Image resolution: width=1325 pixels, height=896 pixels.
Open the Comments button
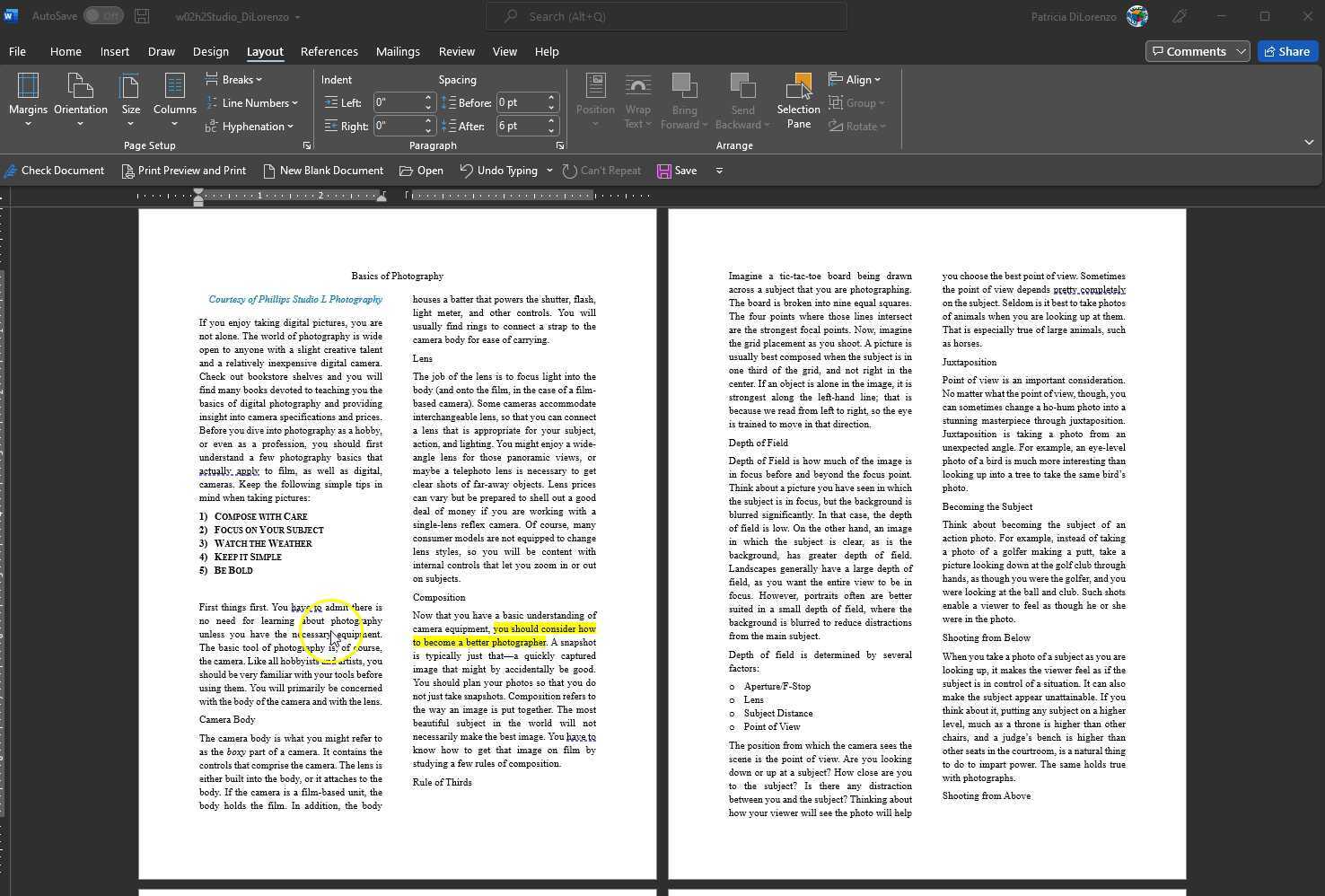point(1189,51)
